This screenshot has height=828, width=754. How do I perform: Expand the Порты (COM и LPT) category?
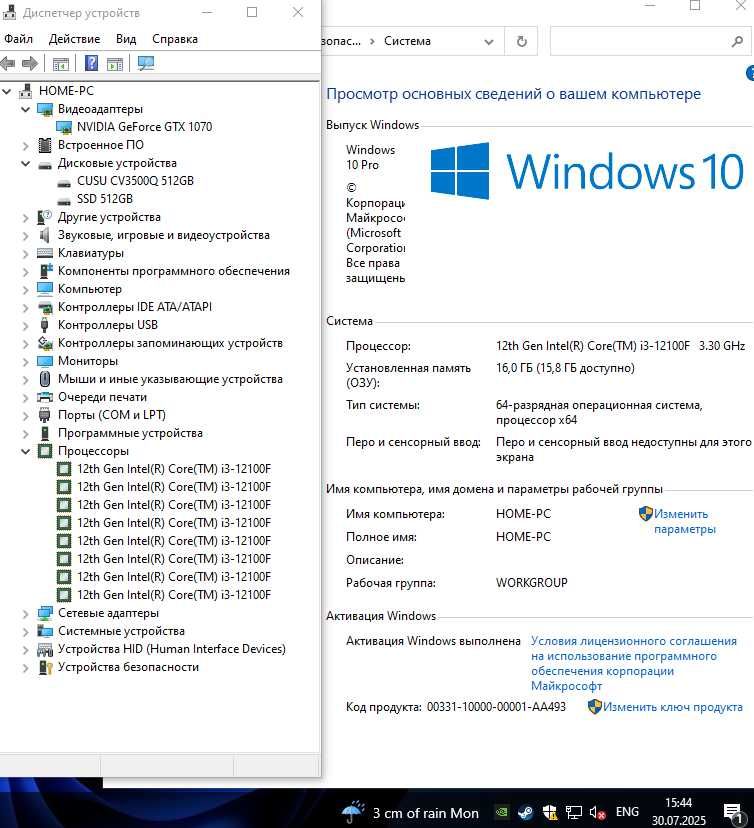(25, 416)
